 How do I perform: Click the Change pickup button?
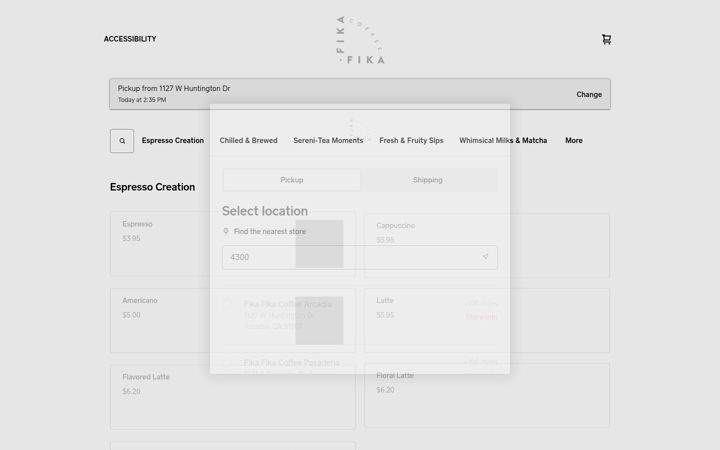click(589, 95)
